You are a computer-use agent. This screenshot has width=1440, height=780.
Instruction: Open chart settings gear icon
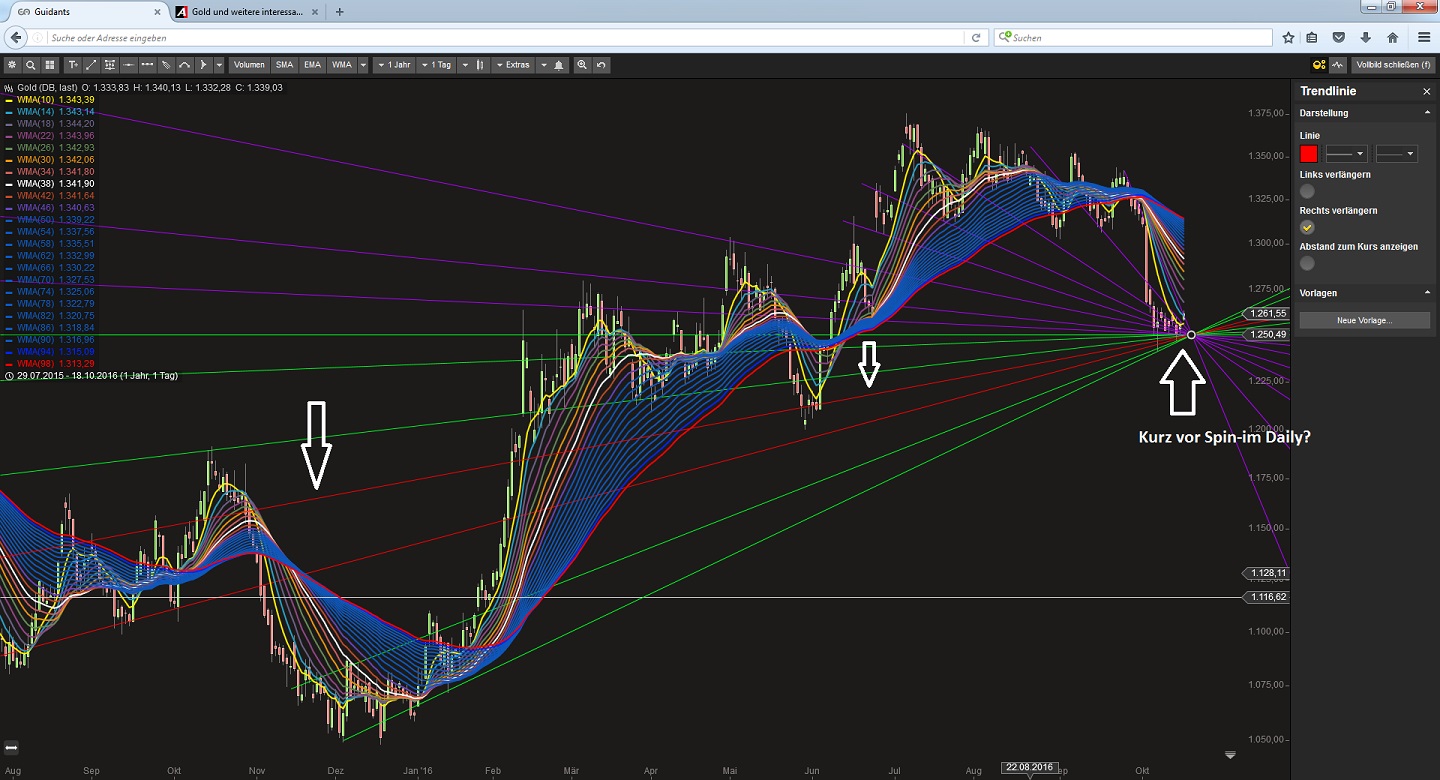[x=12, y=65]
